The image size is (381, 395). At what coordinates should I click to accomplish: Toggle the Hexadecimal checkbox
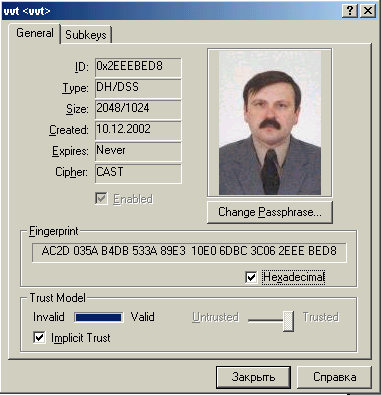point(251,277)
